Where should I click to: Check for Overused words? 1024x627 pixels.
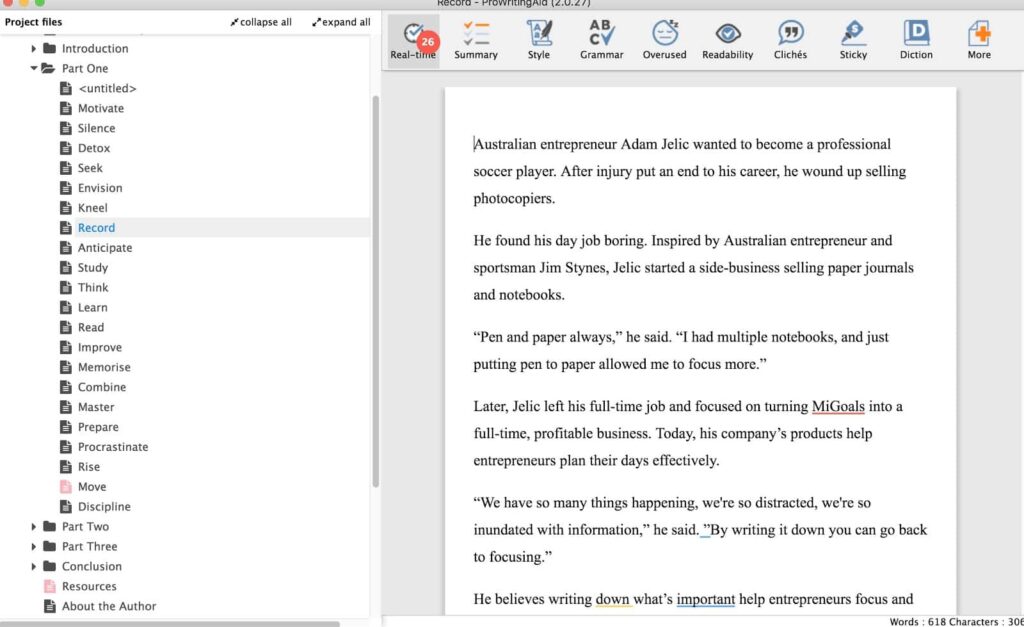[x=665, y=41]
